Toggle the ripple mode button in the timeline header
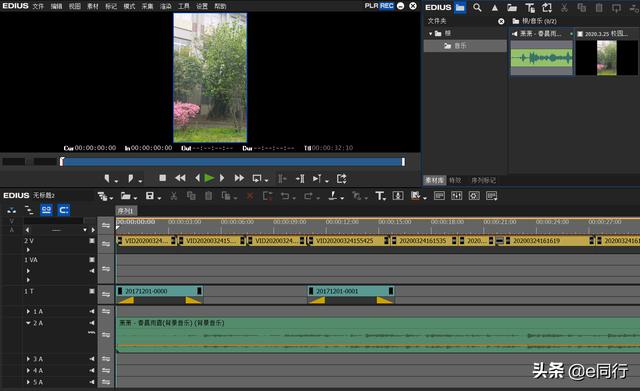 tap(29, 210)
